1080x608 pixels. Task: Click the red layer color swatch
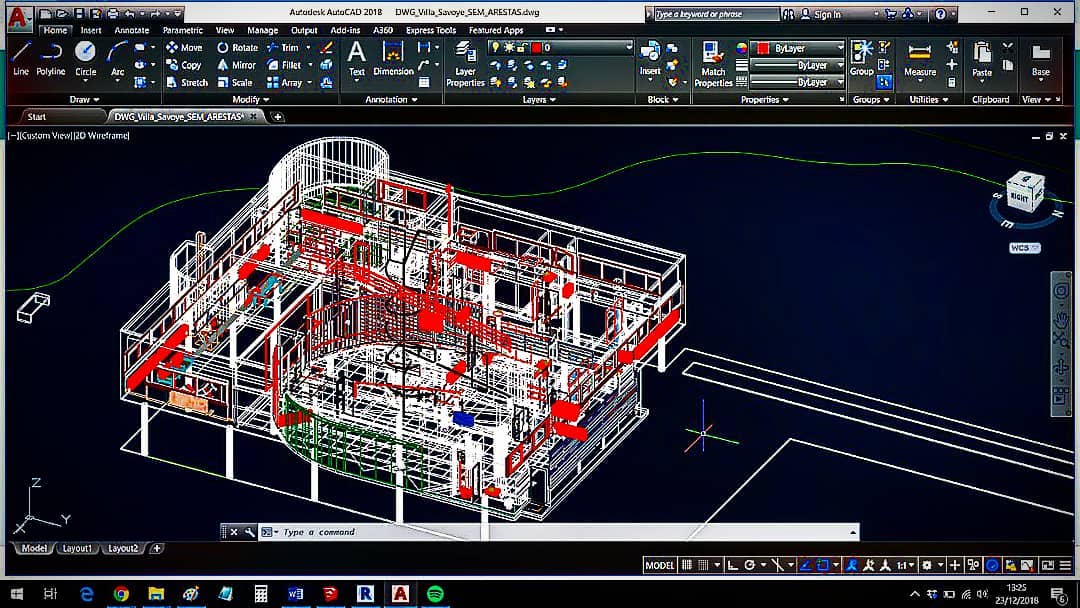click(x=537, y=48)
